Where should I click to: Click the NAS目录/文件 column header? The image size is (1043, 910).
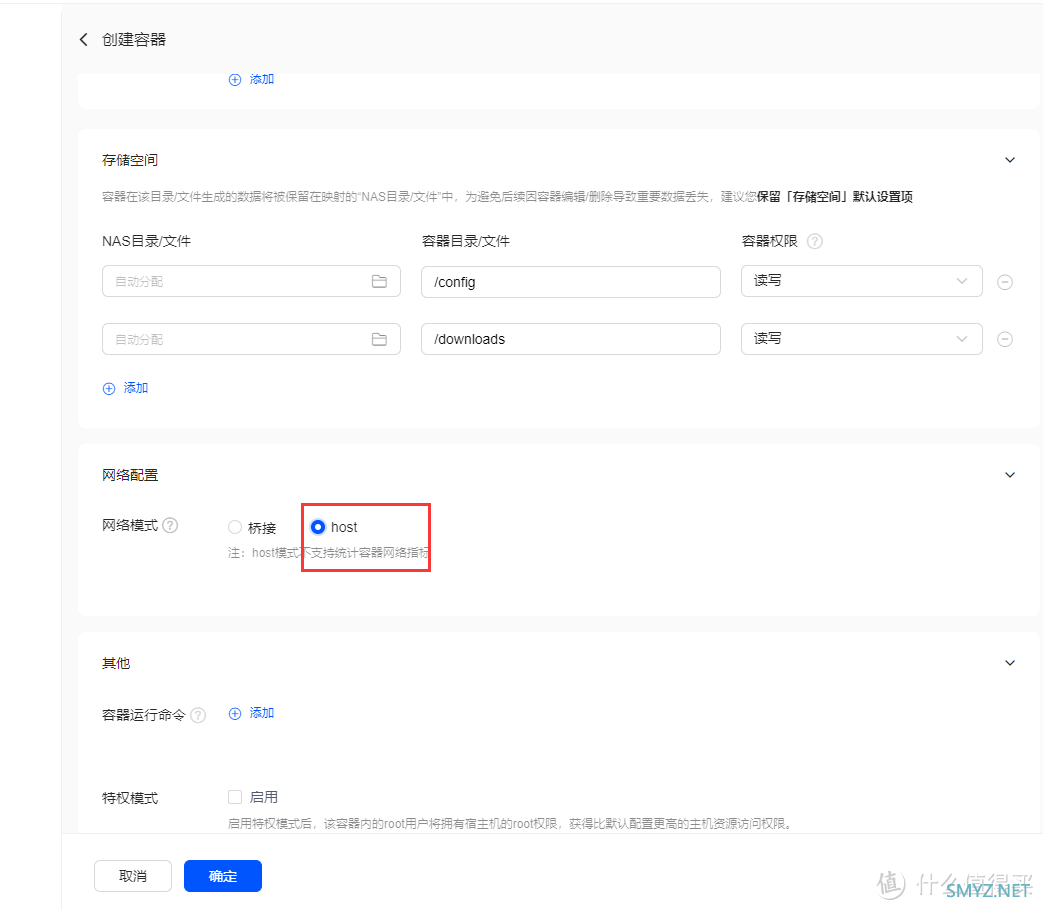146,241
